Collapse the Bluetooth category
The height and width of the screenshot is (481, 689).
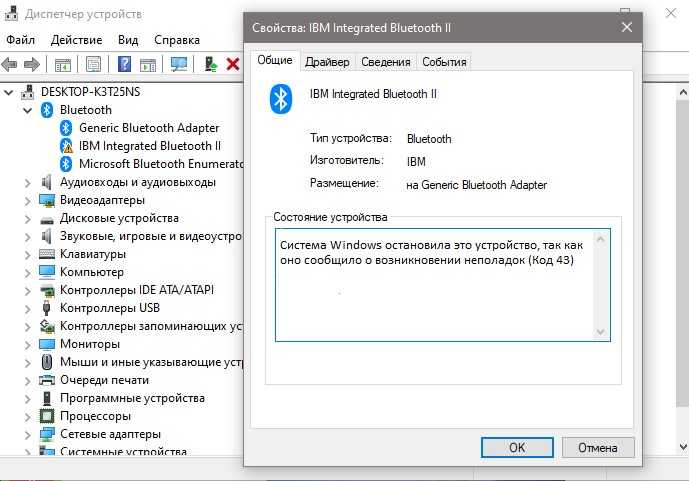coord(27,110)
